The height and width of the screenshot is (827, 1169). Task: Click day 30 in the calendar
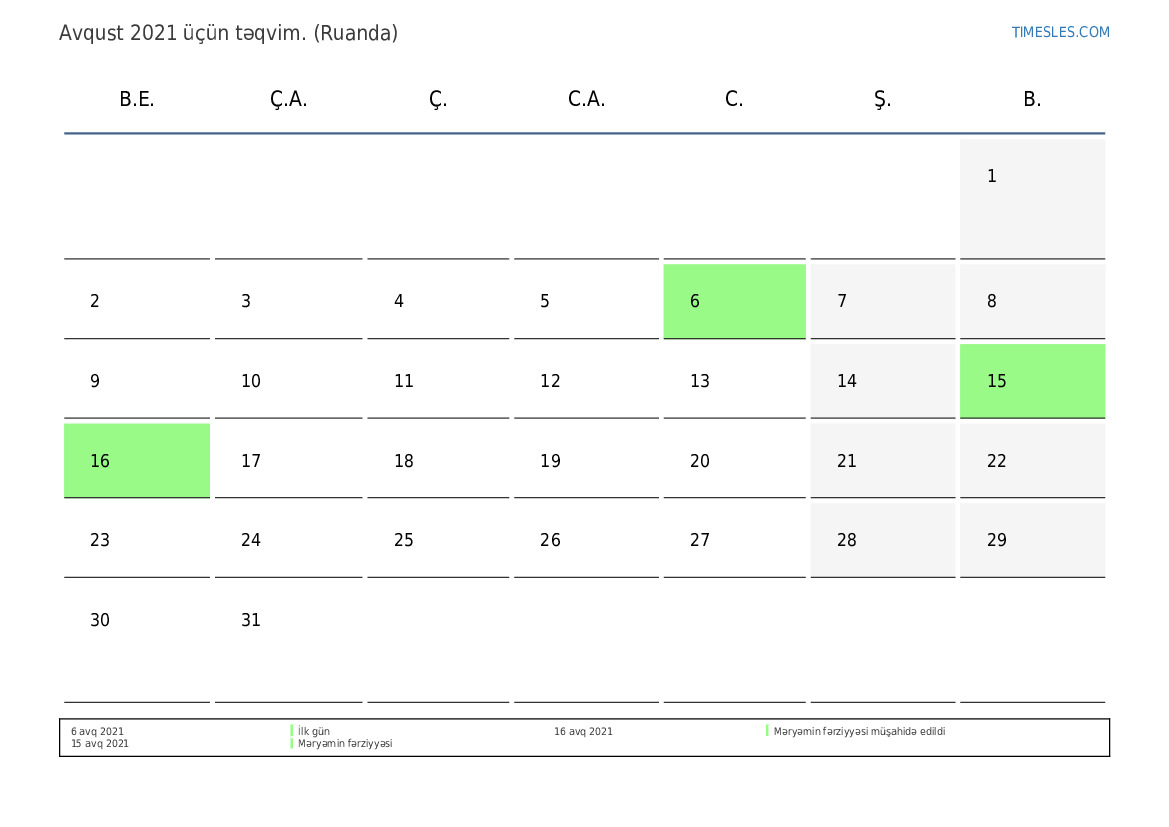137,642
